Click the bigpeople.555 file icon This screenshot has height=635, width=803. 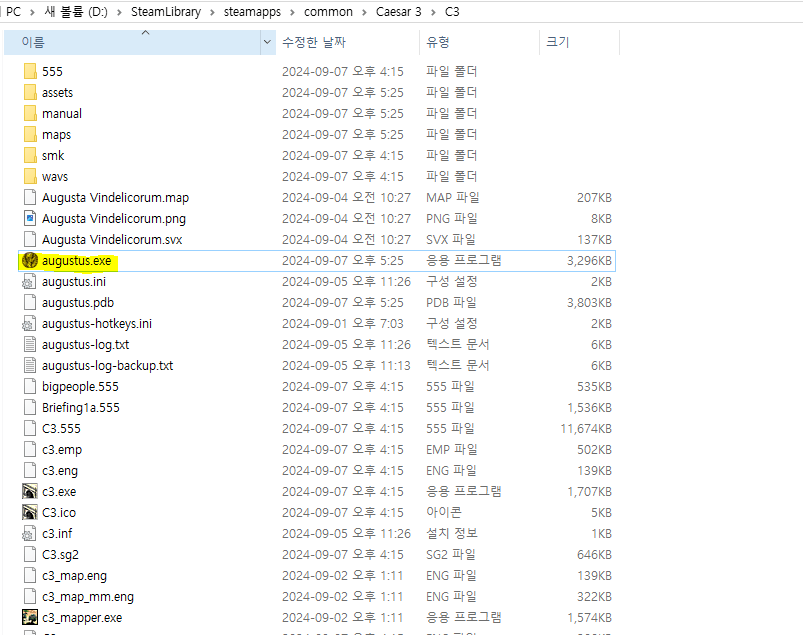click(x=30, y=386)
